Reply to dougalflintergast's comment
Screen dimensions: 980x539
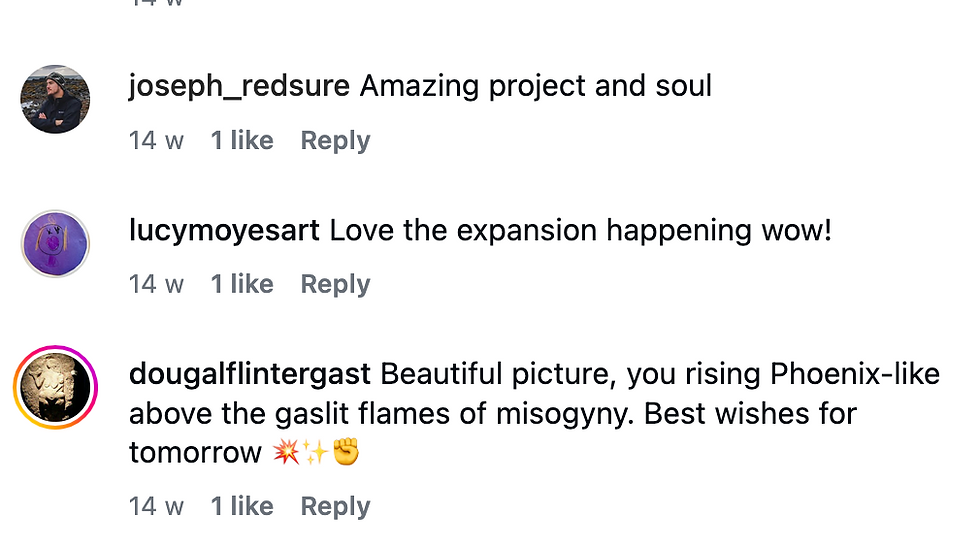[x=335, y=507]
